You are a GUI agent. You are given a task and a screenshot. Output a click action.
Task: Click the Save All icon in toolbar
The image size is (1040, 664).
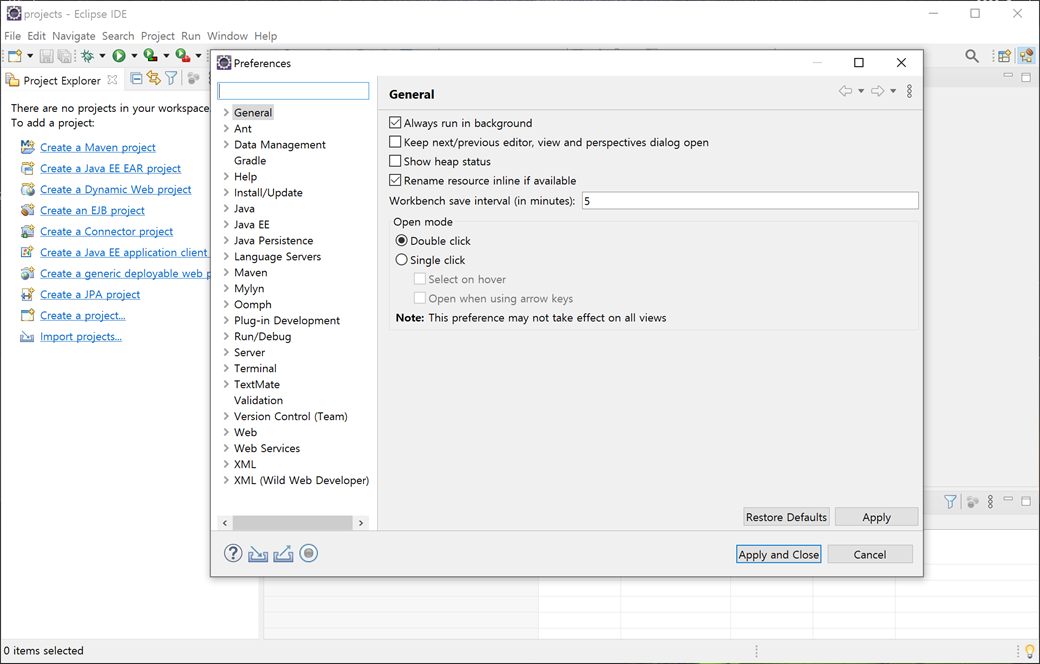pos(64,56)
